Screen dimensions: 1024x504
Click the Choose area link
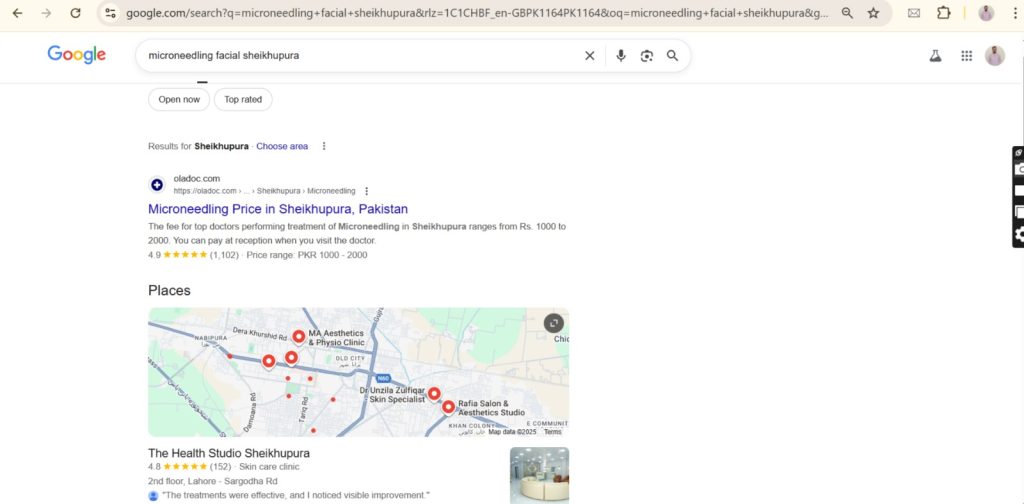click(282, 146)
